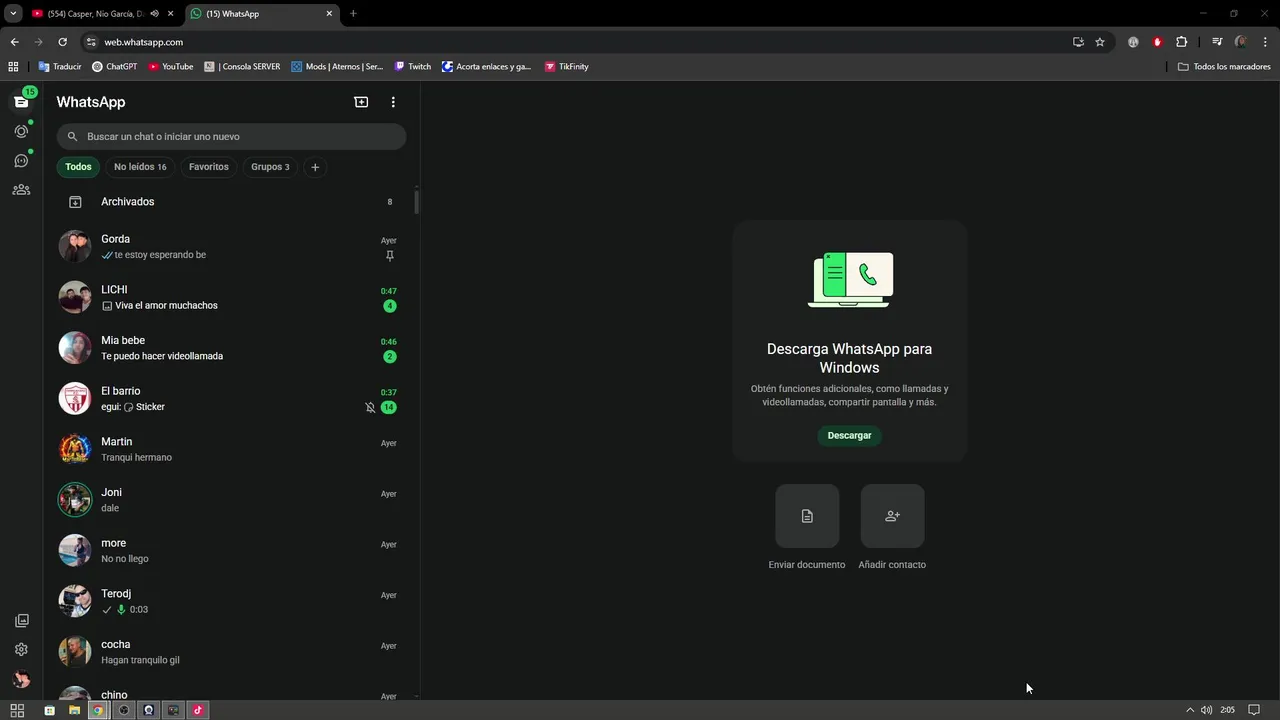Viewport: 1280px width, 720px height.
Task: Open the three-dot WhatsApp menu
Action: tap(393, 102)
